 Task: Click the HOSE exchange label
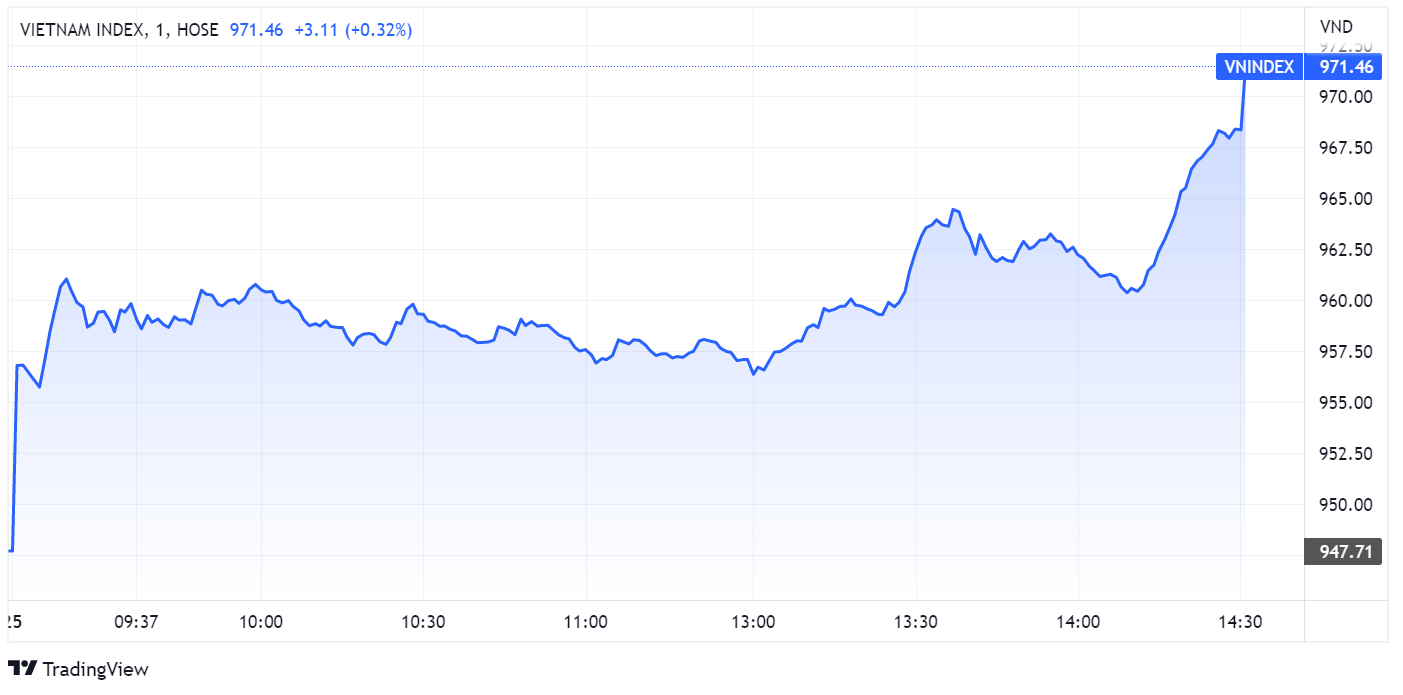197,30
